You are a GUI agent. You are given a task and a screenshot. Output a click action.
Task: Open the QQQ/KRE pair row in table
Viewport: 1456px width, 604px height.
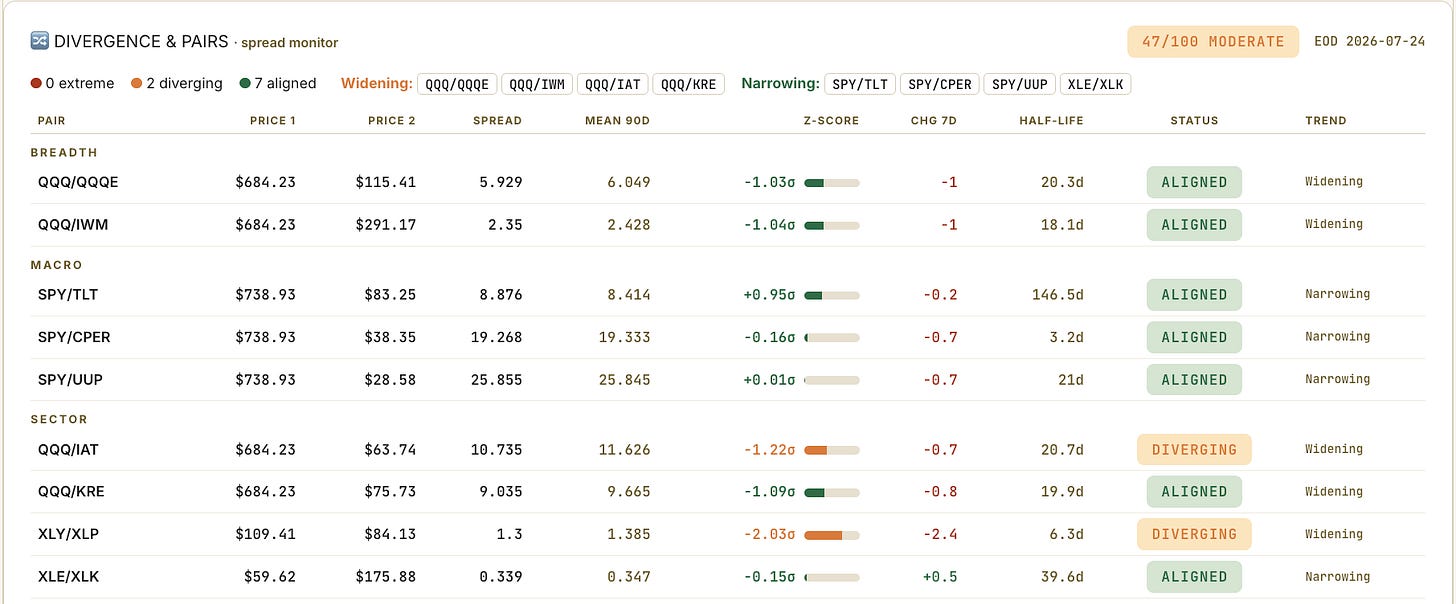pos(728,492)
